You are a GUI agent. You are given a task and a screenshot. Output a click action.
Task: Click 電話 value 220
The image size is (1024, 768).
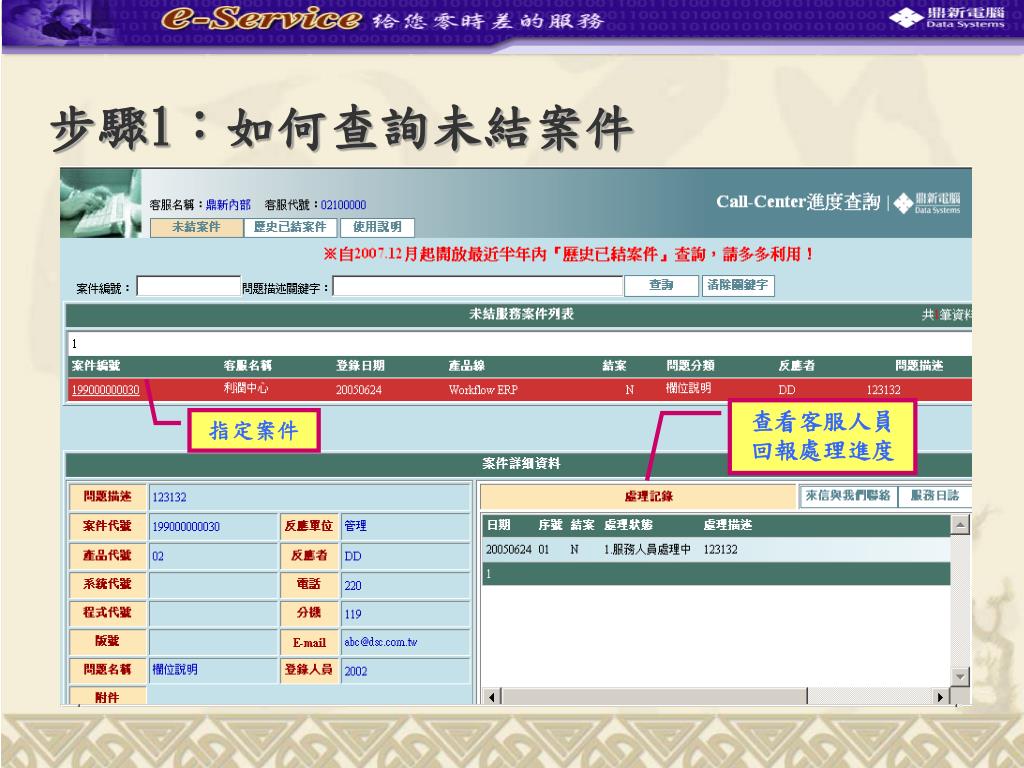(353, 586)
